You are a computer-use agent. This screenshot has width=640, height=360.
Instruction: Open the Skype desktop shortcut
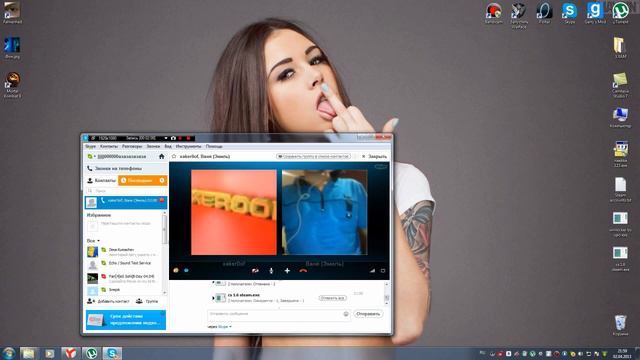[569, 13]
